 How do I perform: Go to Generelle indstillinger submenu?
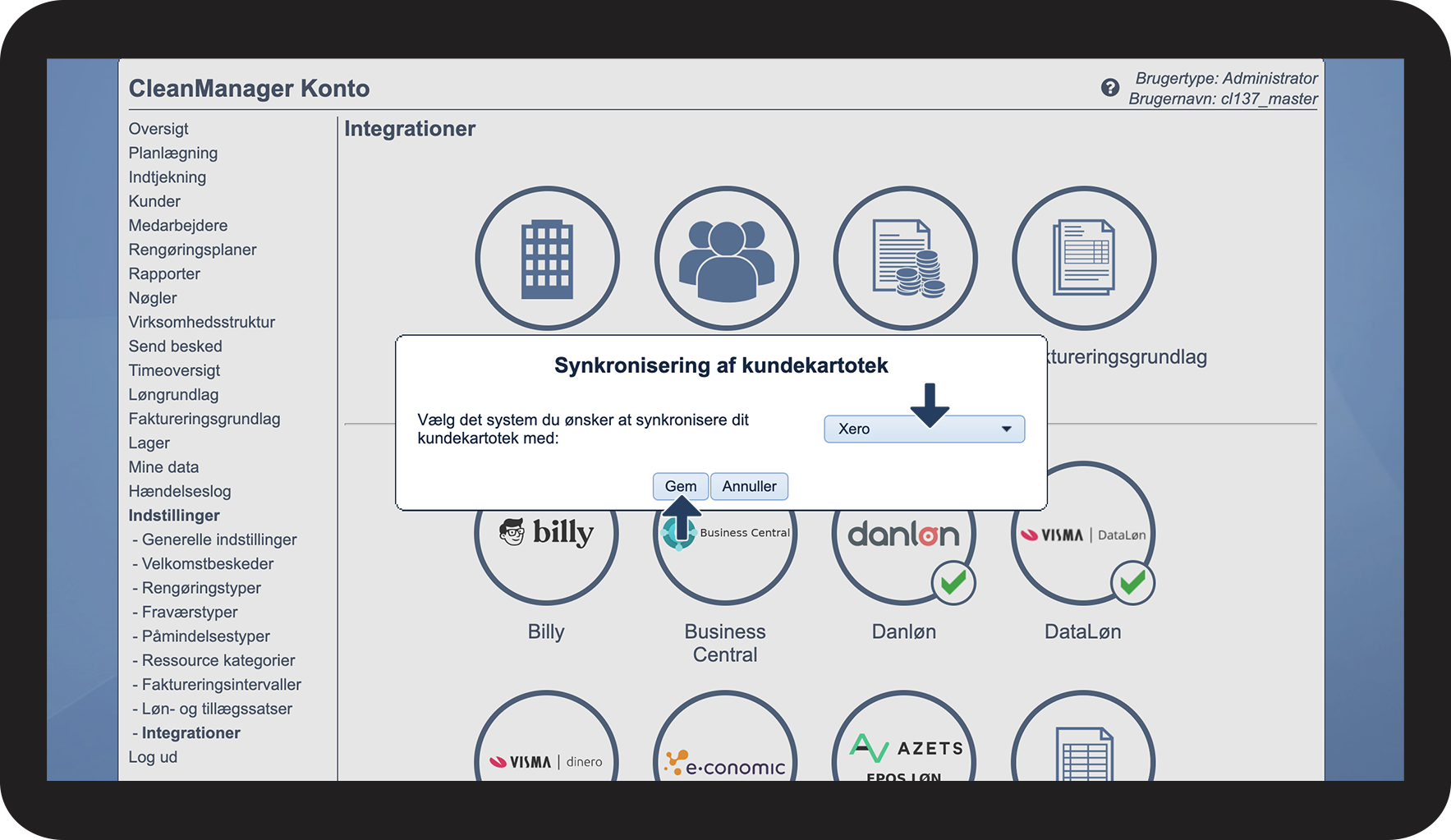point(219,539)
